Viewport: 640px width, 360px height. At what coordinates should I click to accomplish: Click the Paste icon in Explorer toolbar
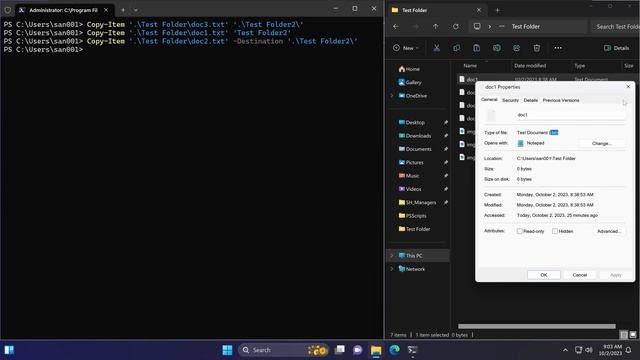[x=476, y=48]
